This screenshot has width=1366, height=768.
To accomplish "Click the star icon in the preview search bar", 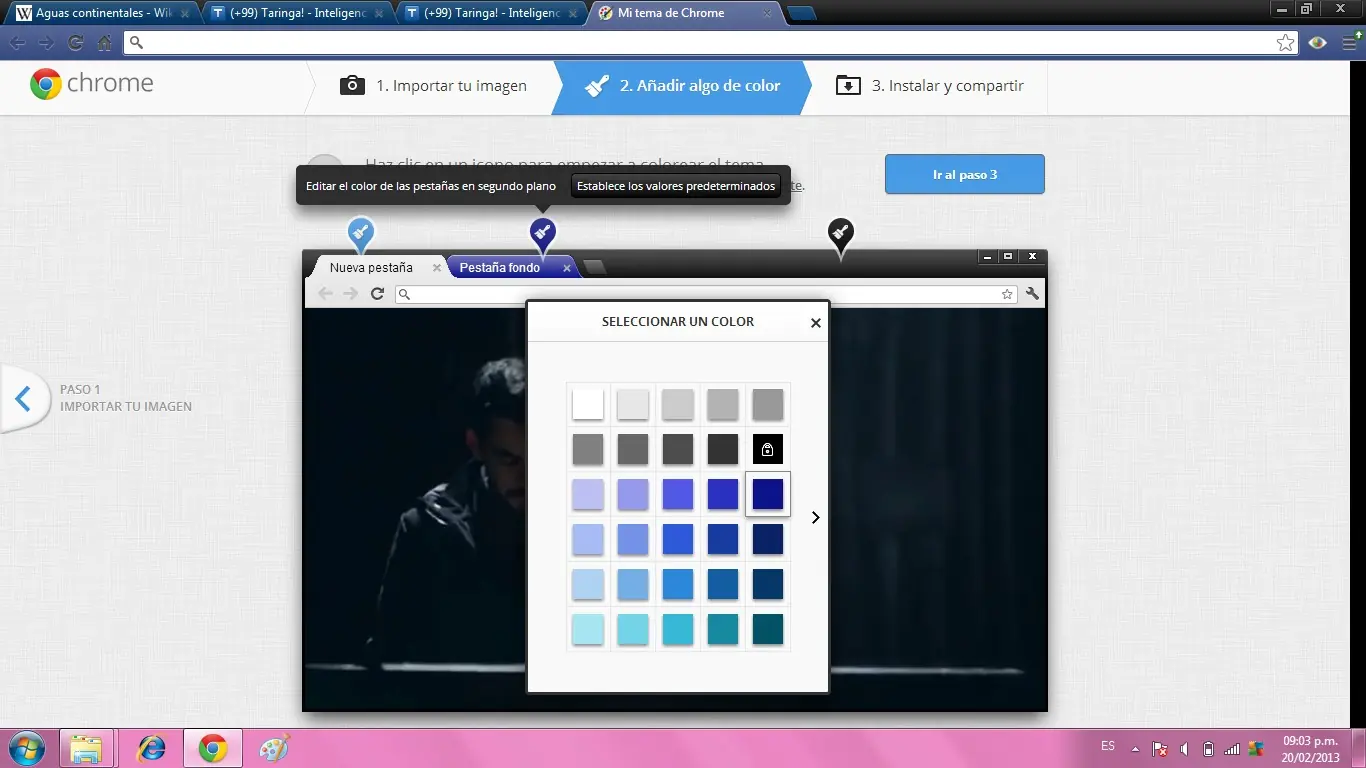I will 1007,294.
